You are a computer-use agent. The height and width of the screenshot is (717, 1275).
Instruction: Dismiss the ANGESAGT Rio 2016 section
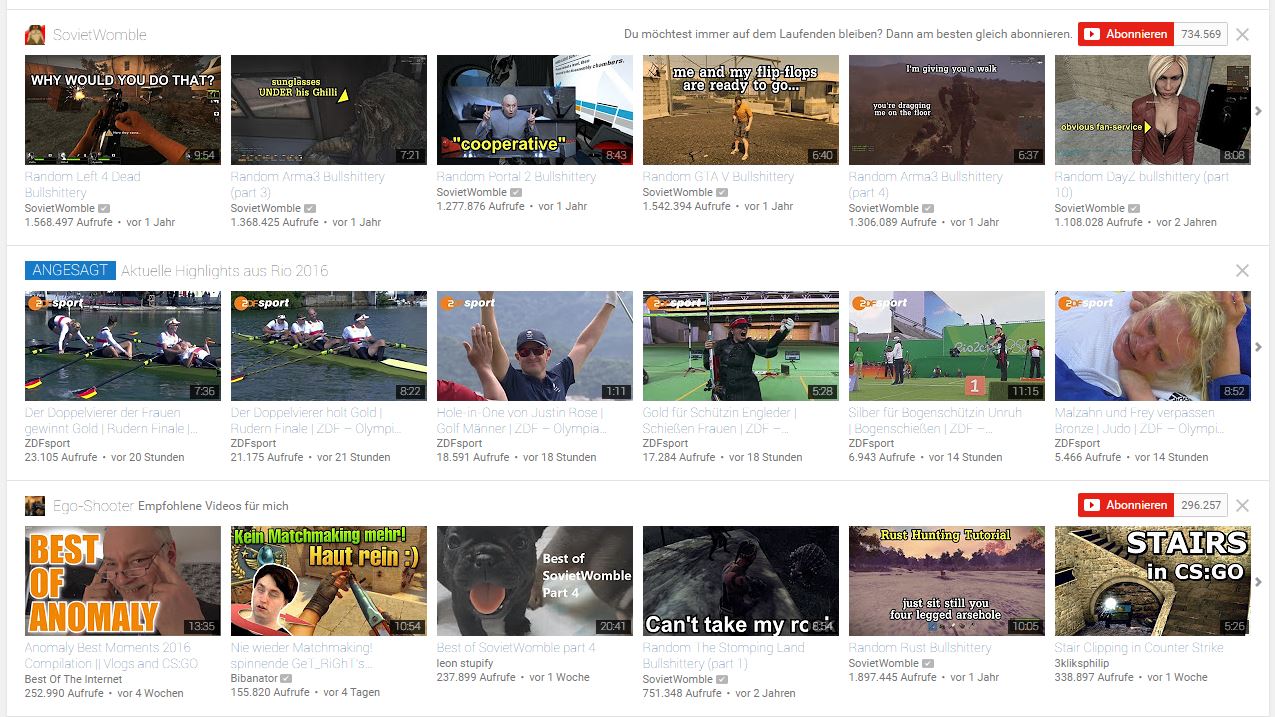[x=1242, y=271]
